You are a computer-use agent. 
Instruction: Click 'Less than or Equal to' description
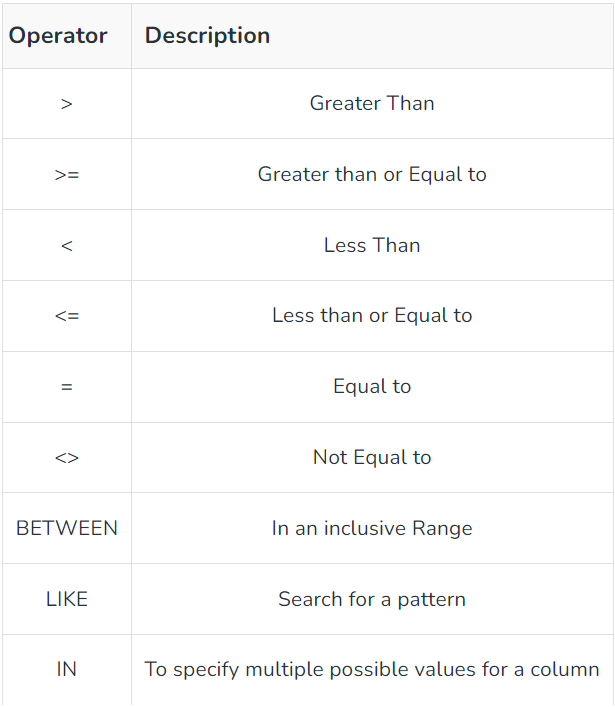(x=372, y=316)
